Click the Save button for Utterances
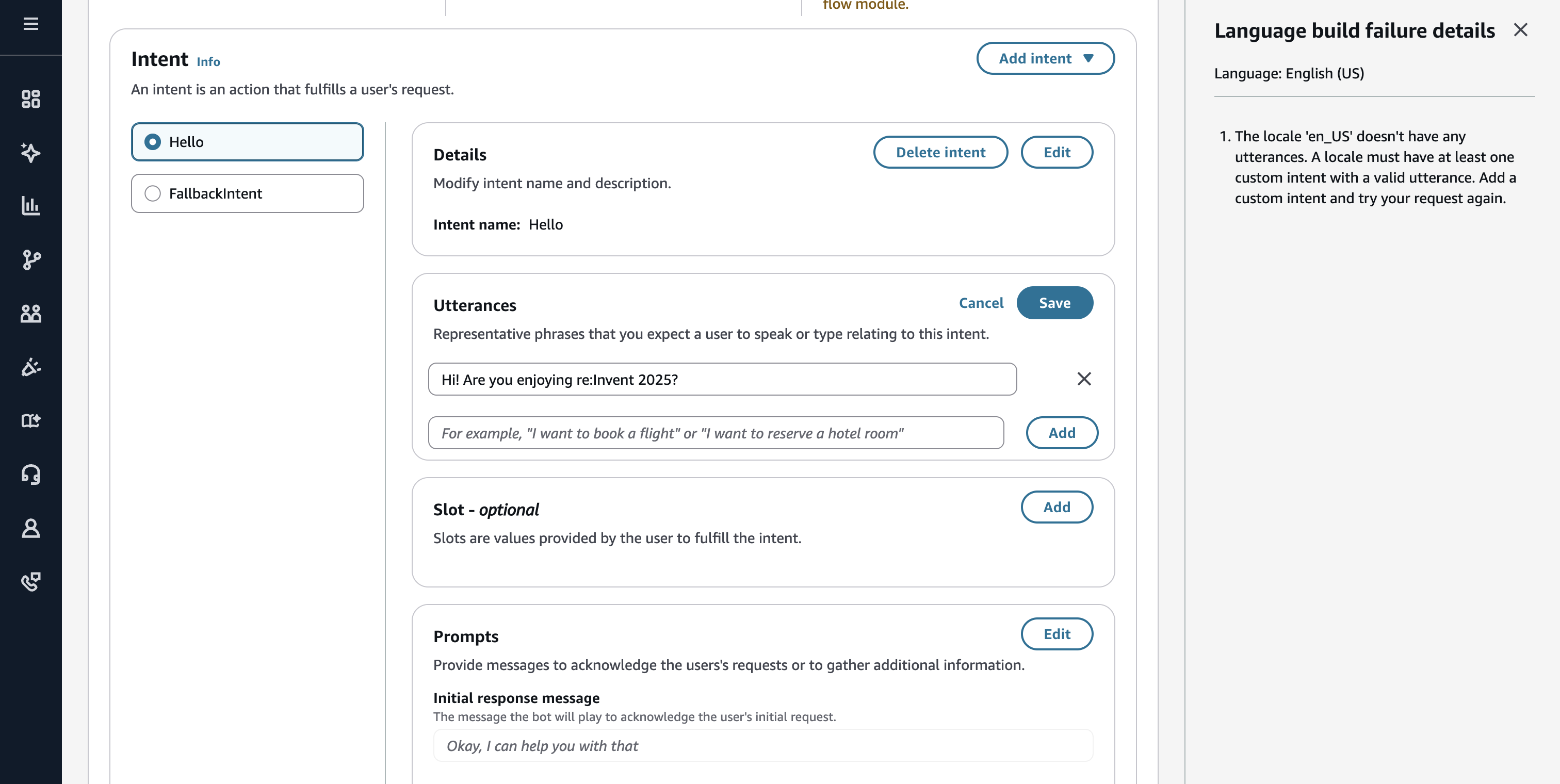1560x784 pixels. coord(1054,303)
